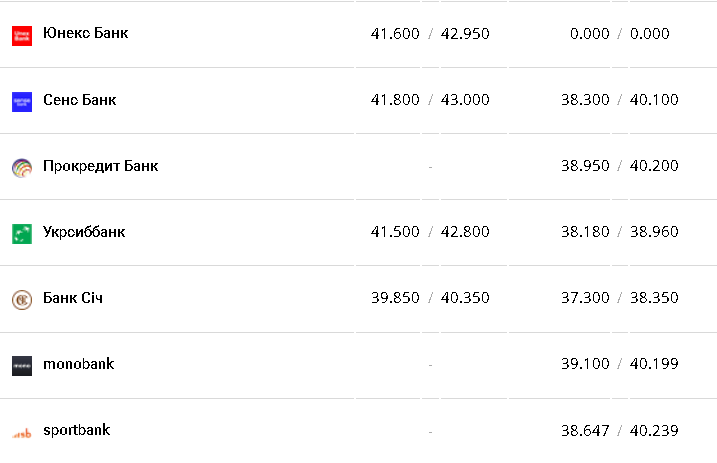The width and height of the screenshot is (717, 463).
Task: Open the Укрсиббанк name link
Action: click(x=84, y=232)
